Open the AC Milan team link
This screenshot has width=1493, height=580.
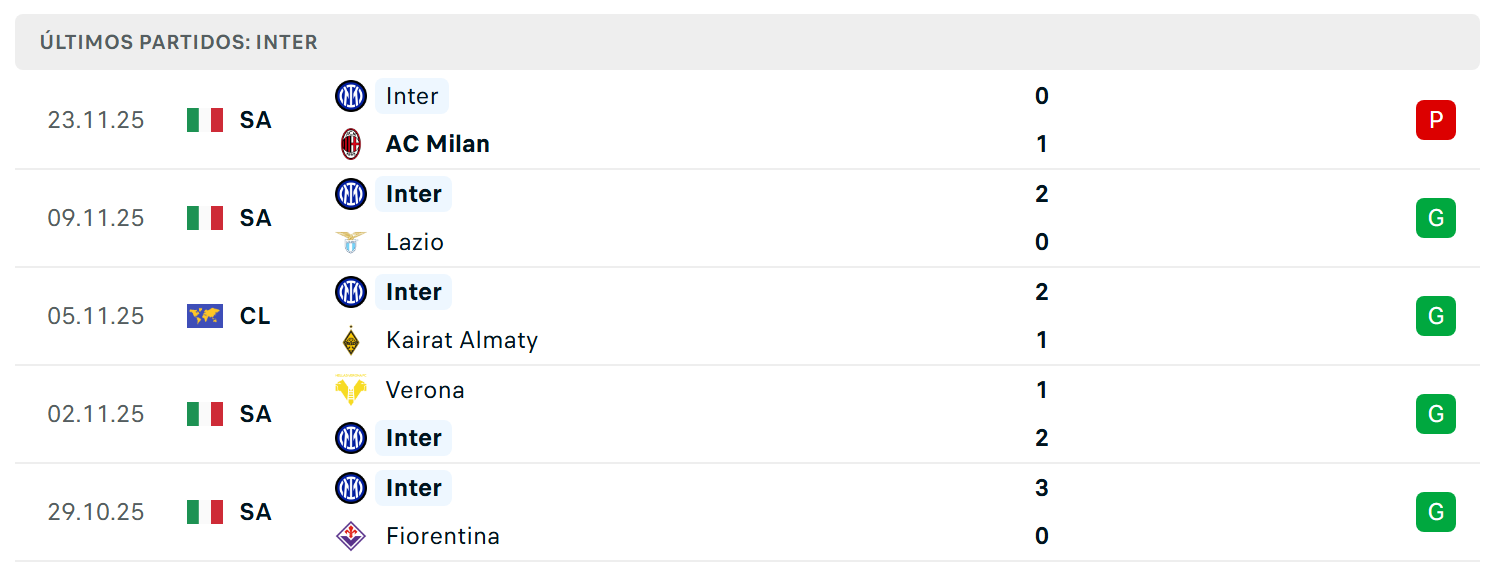pyautogui.click(x=438, y=144)
